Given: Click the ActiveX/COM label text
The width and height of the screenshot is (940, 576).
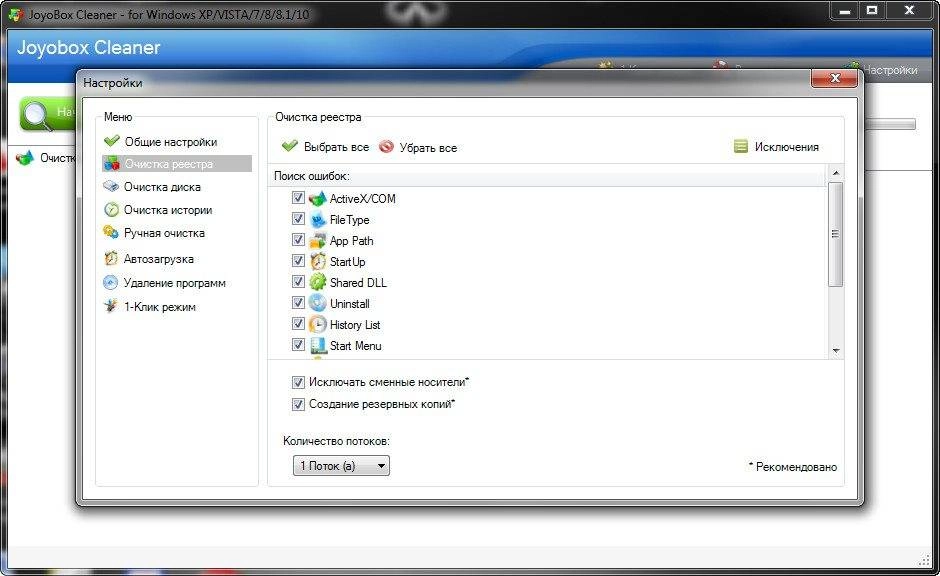Looking at the screenshot, I should click(x=363, y=198).
